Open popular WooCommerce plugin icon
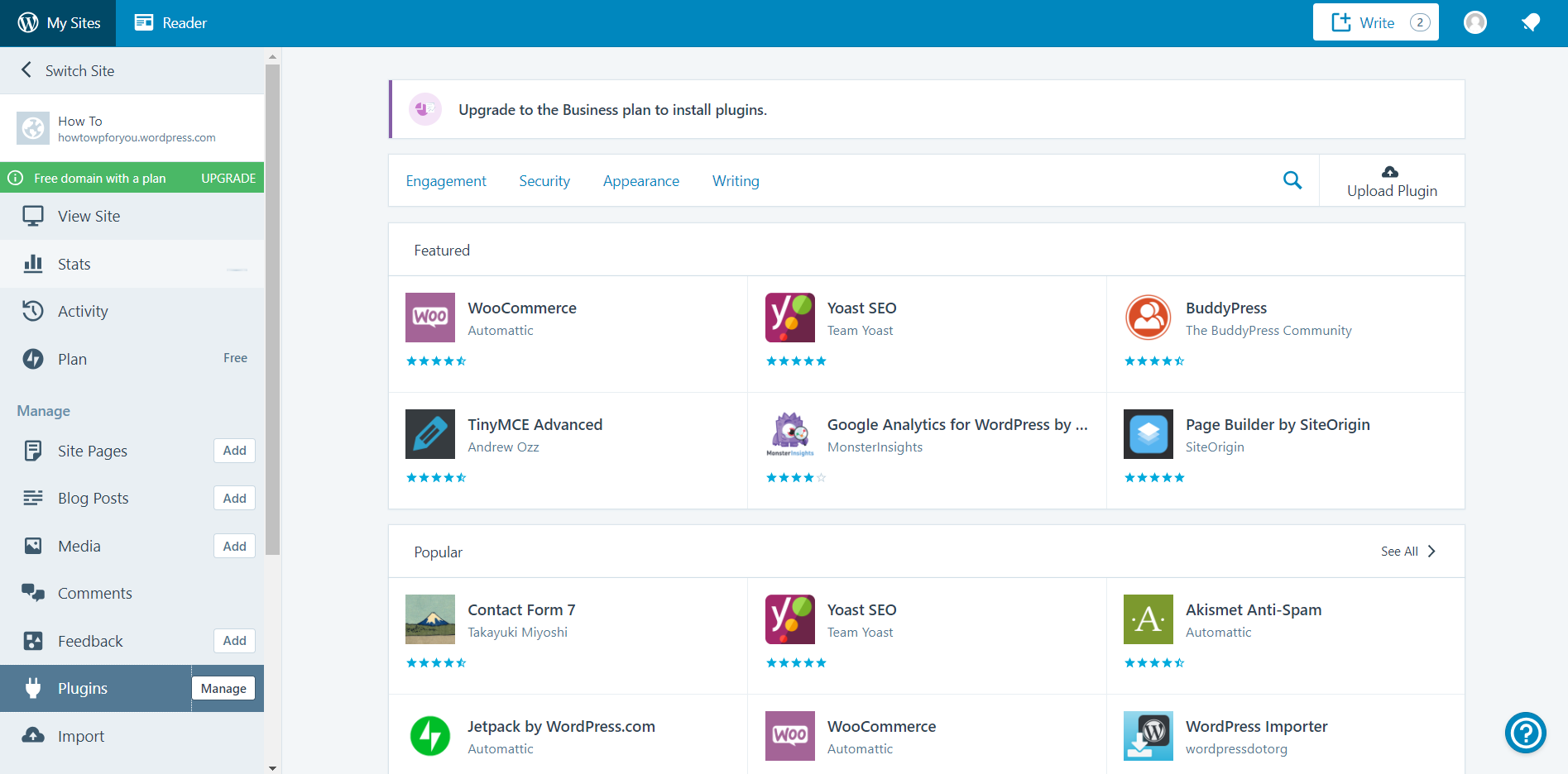Screen dimensions: 1568x774 pyautogui.click(x=790, y=736)
